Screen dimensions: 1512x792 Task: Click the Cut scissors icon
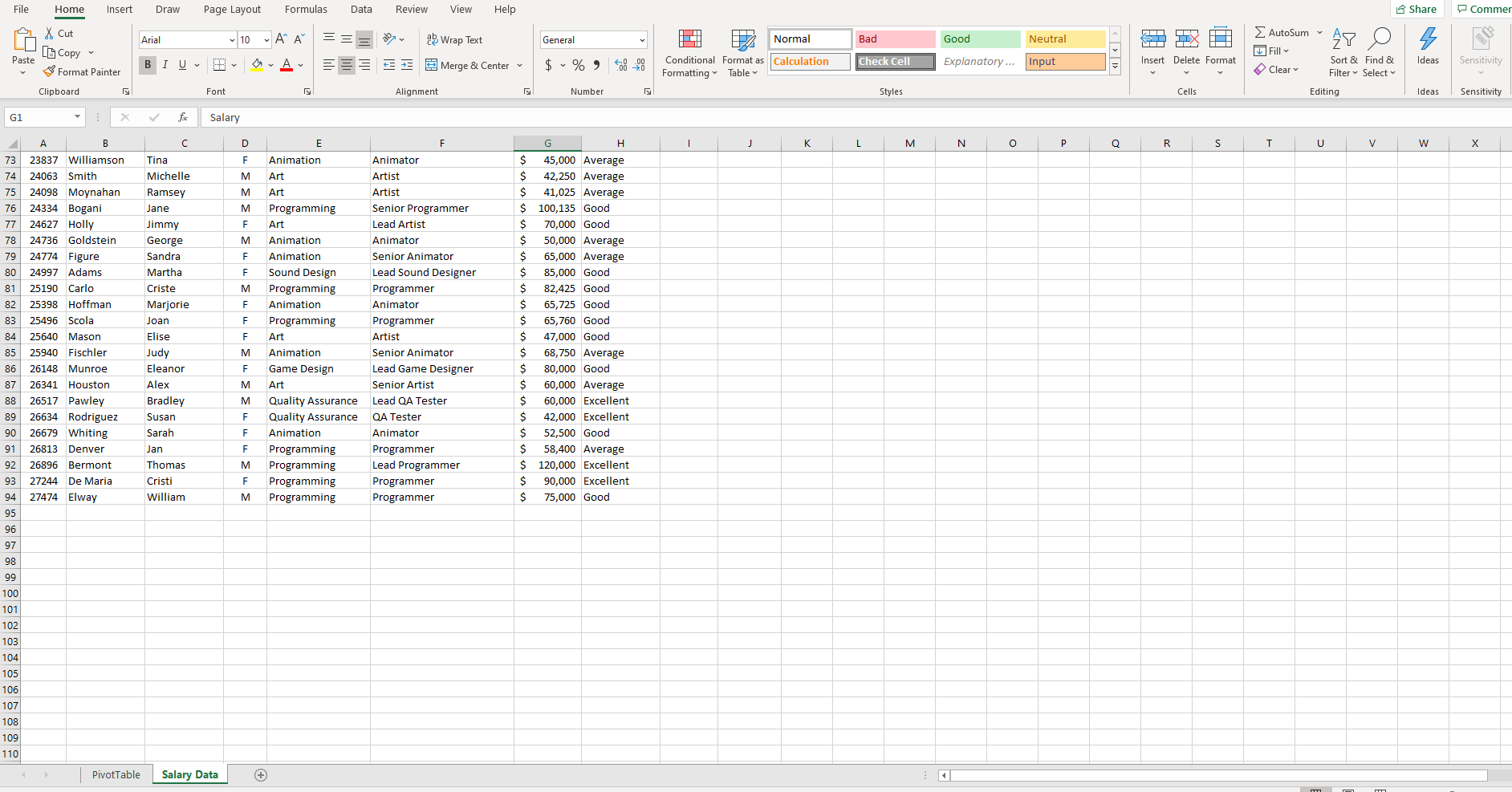(x=50, y=33)
